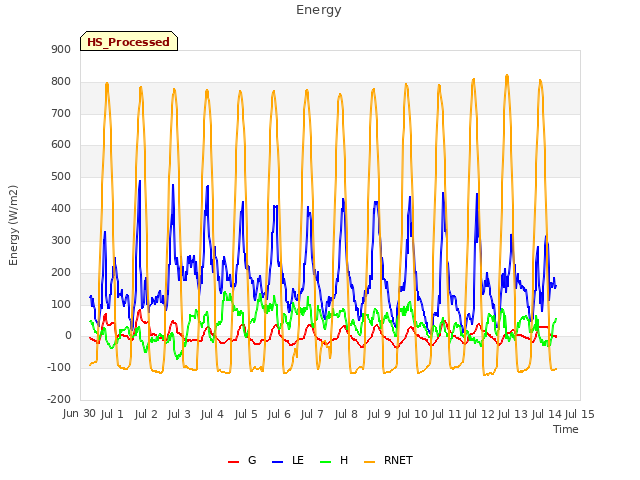Click the orange RNET legend color marker
640x480 pixels.
(369, 462)
